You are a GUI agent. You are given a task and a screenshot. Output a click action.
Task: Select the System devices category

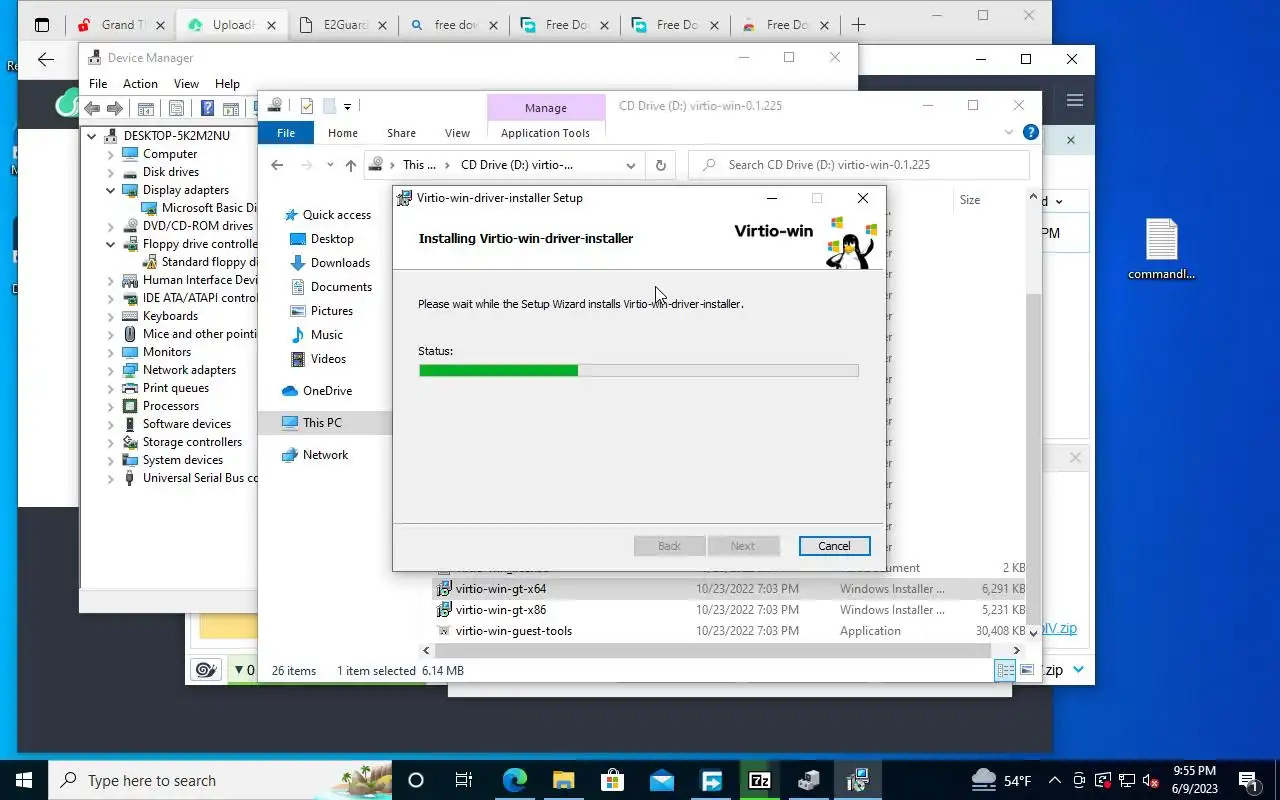pos(182,460)
